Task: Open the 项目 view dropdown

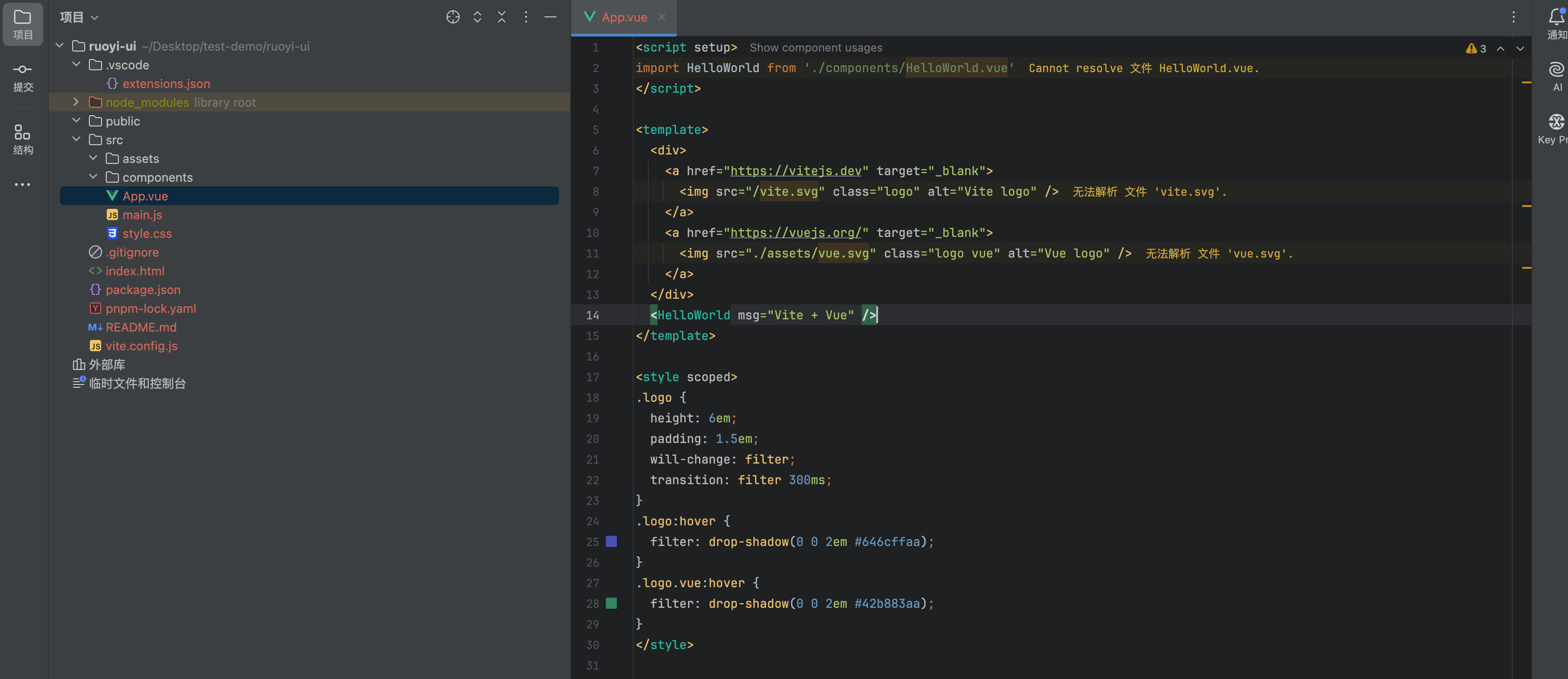Action: click(79, 17)
